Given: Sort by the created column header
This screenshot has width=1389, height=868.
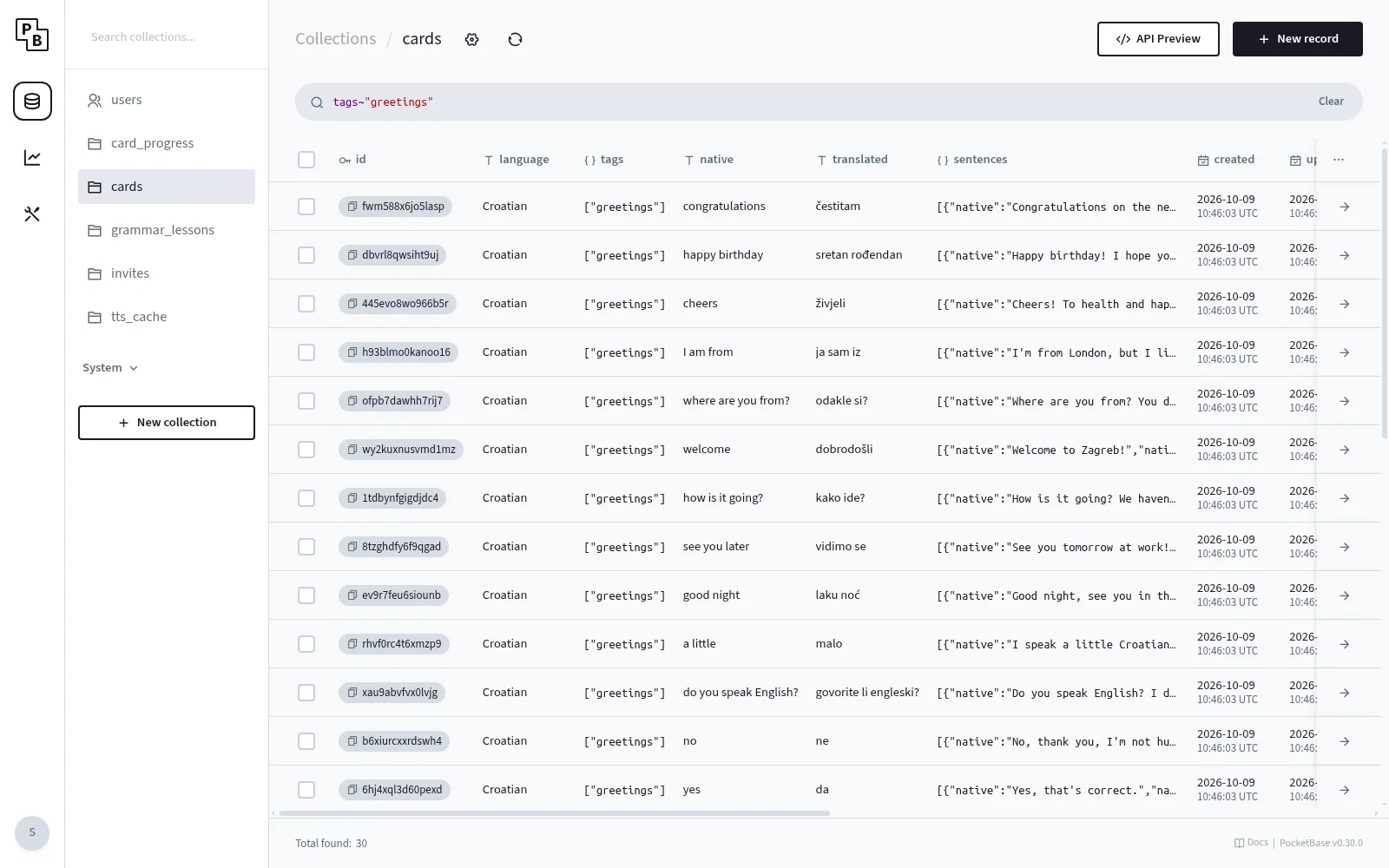Looking at the screenshot, I should (x=1226, y=160).
